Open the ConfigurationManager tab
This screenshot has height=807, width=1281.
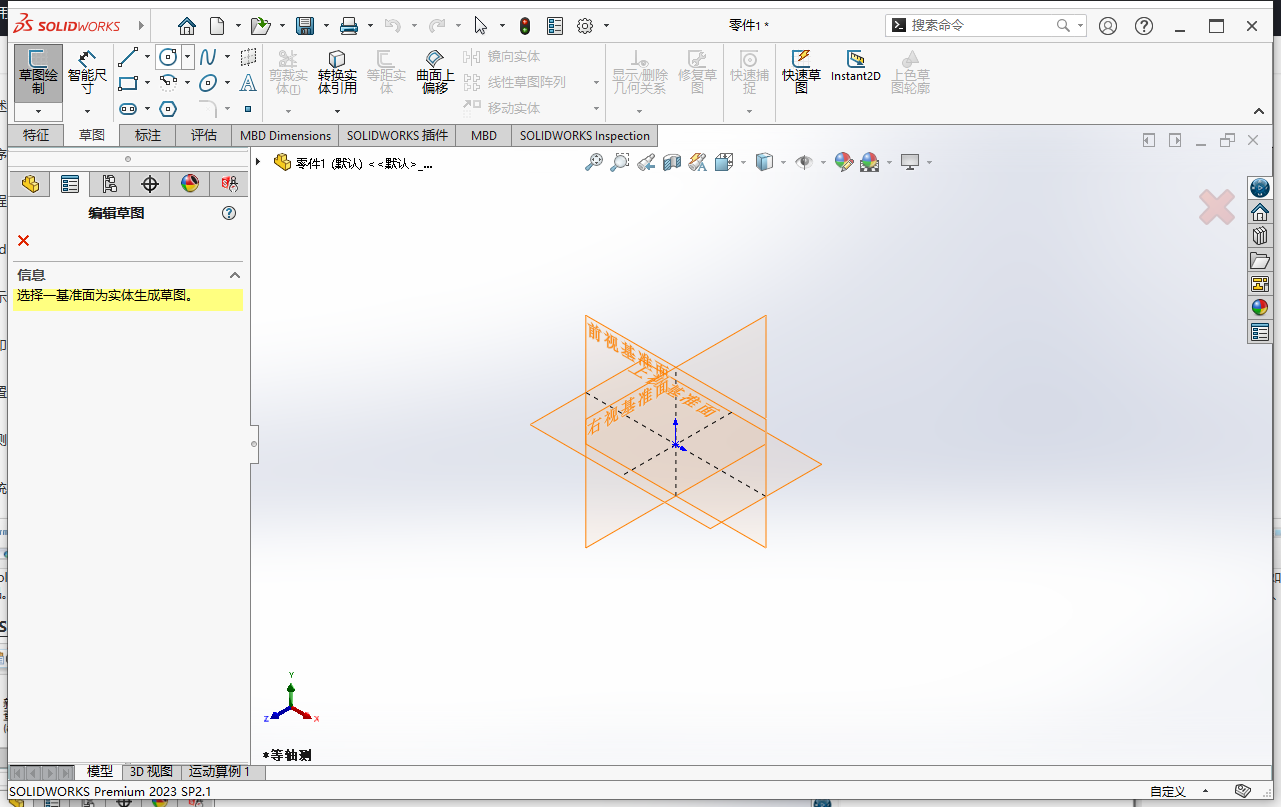click(110, 184)
